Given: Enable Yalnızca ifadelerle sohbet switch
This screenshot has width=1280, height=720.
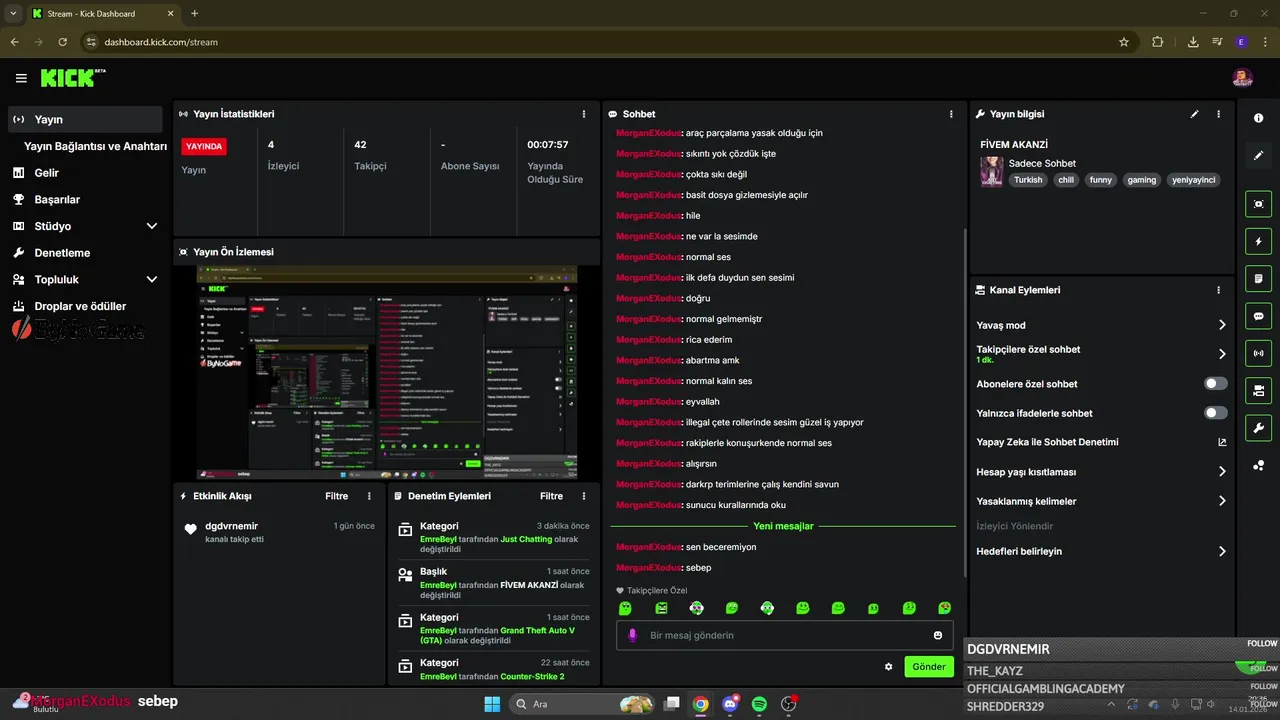Looking at the screenshot, I should [x=1215, y=413].
